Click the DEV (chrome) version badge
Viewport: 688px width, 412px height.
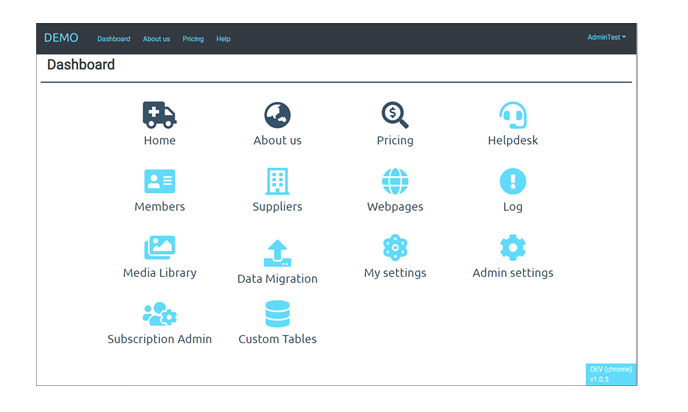tap(611, 374)
